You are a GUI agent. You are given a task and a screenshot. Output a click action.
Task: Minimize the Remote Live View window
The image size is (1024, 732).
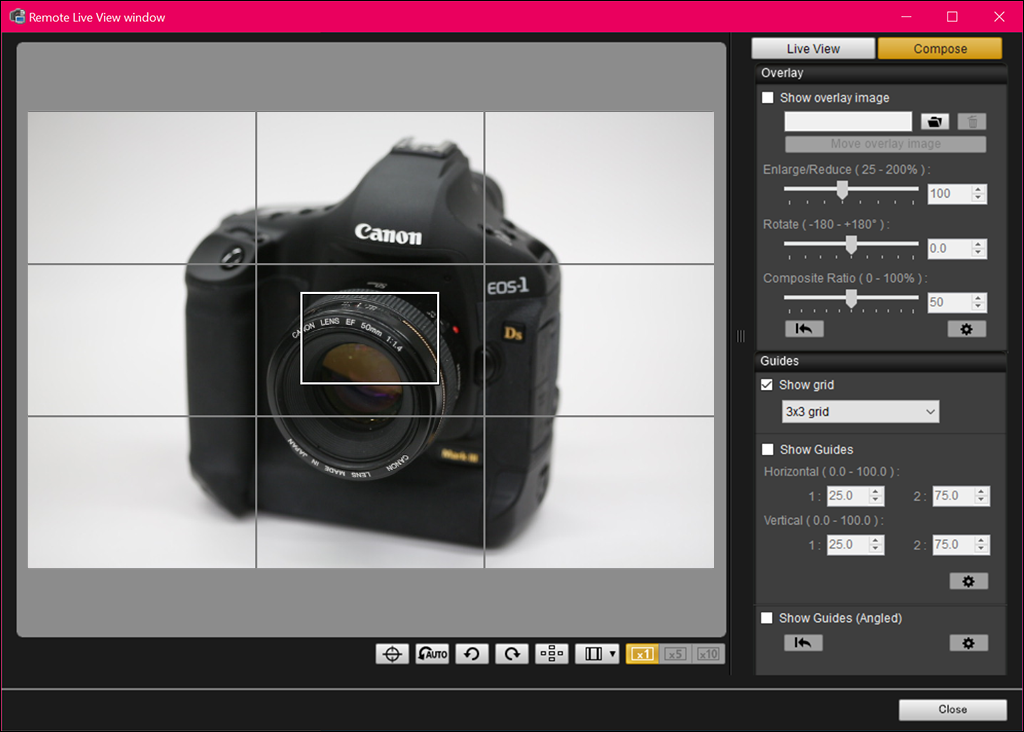(906, 16)
